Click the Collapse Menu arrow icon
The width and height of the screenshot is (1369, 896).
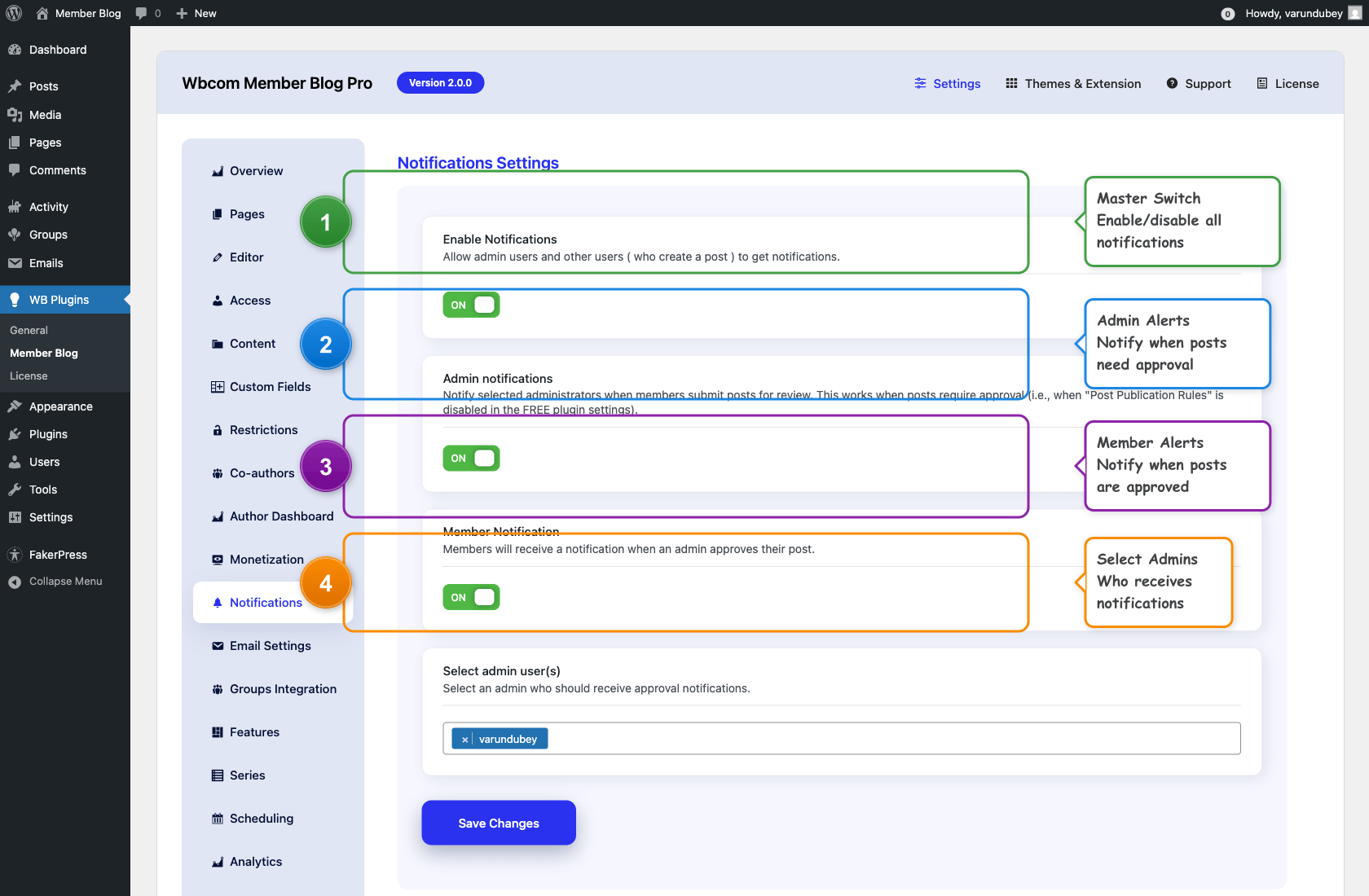click(15, 582)
